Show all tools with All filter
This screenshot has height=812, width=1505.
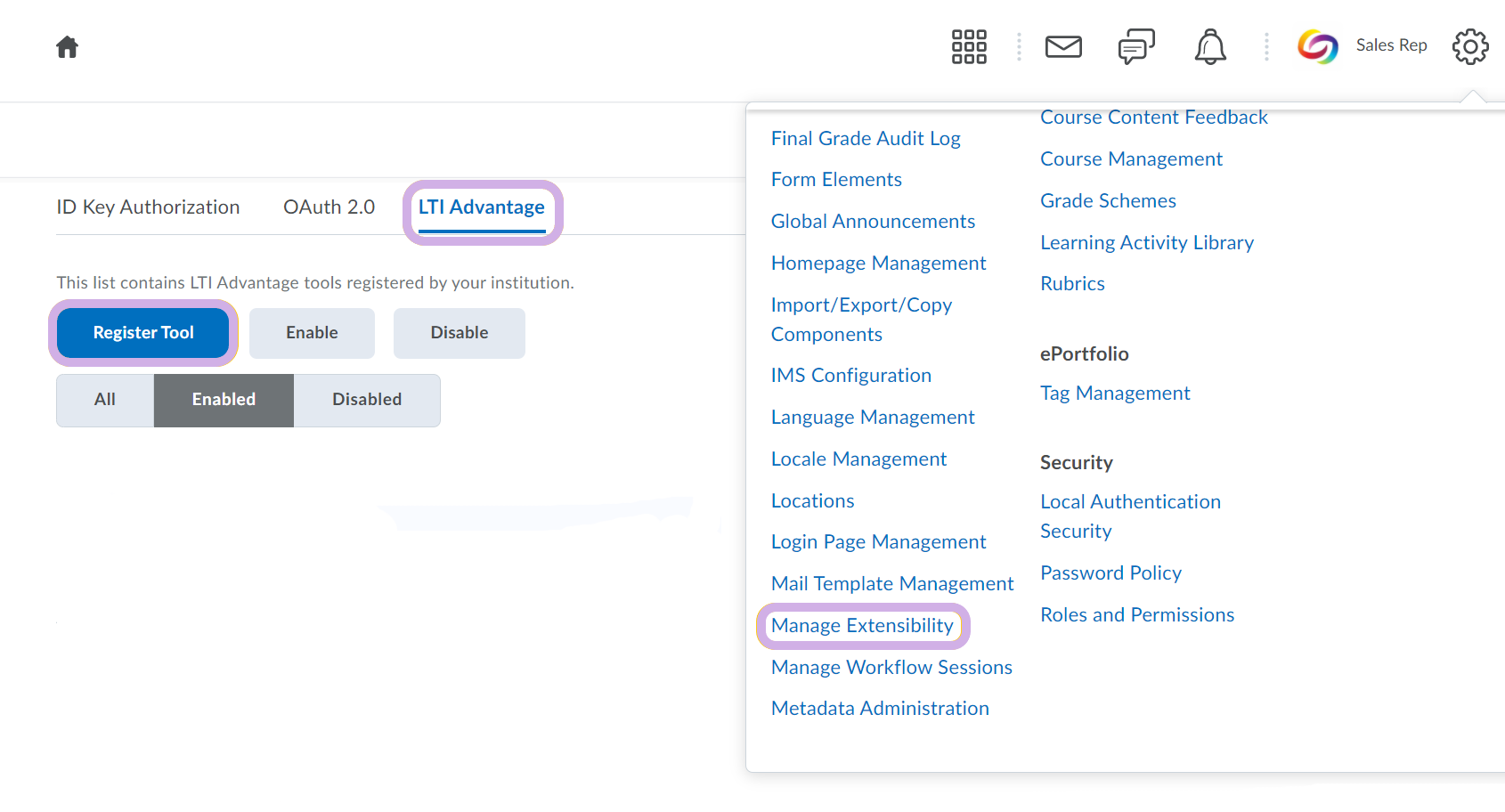[105, 400]
